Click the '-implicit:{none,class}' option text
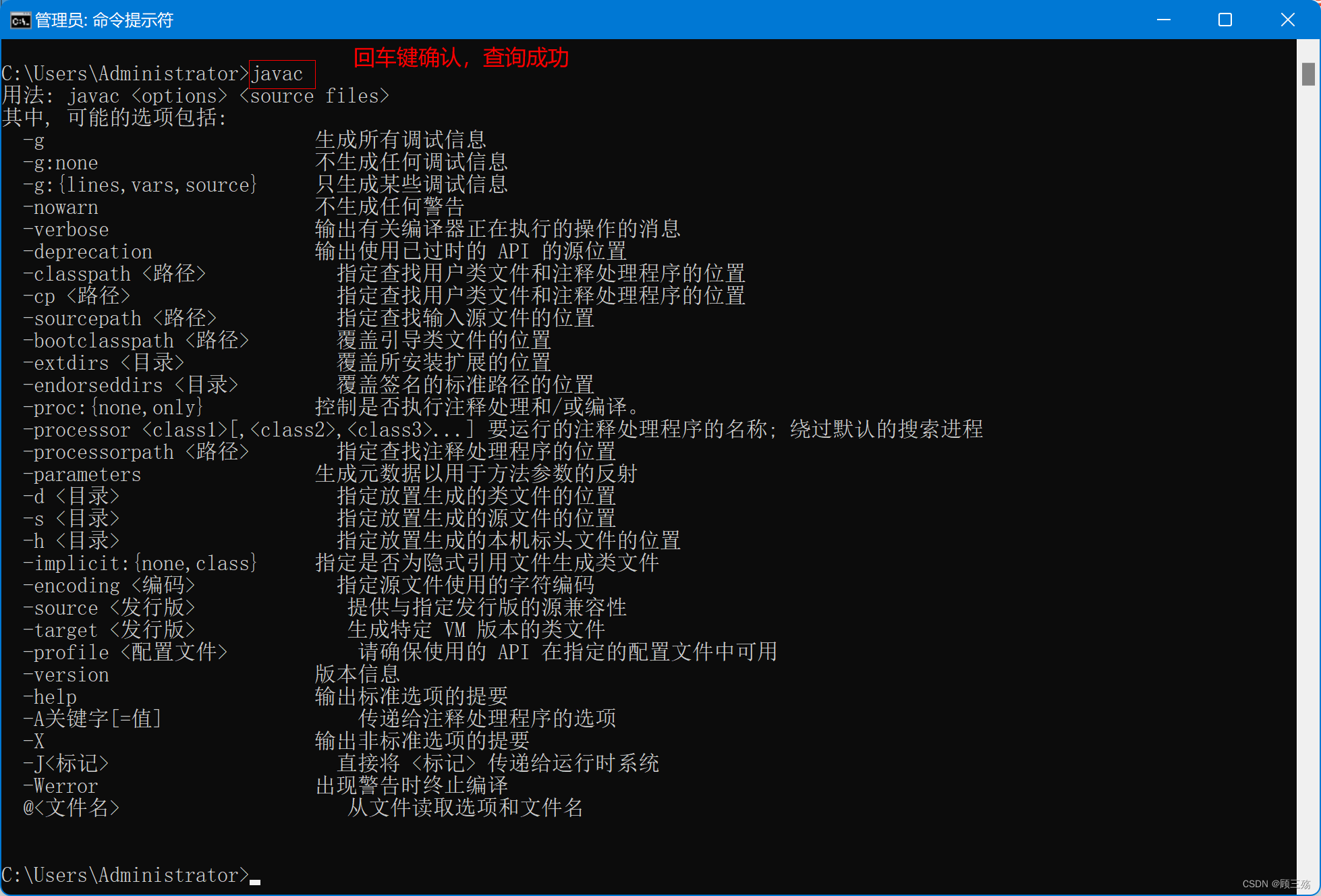Viewport: 1321px width, 896px height. click(140, 563)
